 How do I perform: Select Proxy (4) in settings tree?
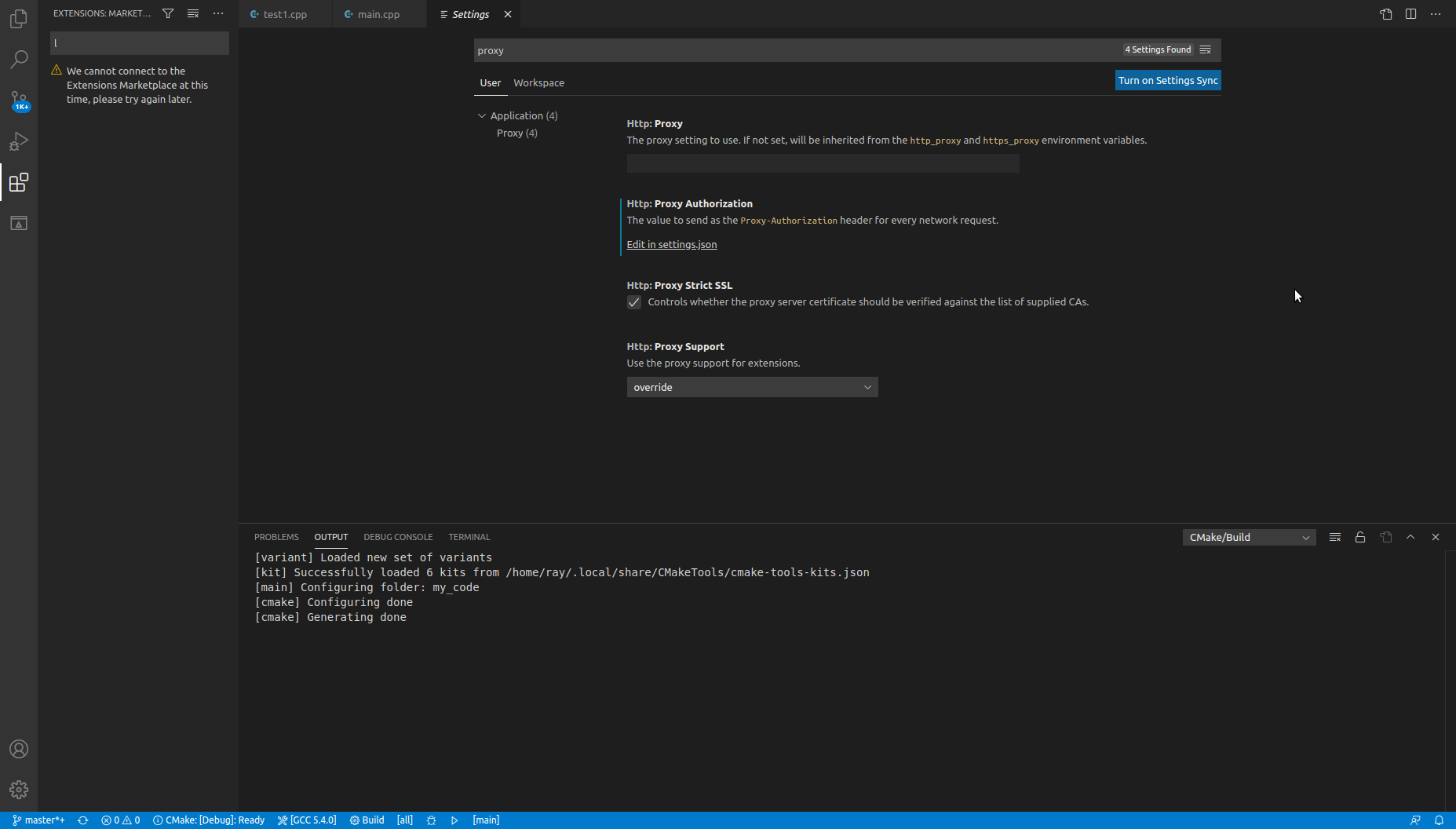point(517,133)
